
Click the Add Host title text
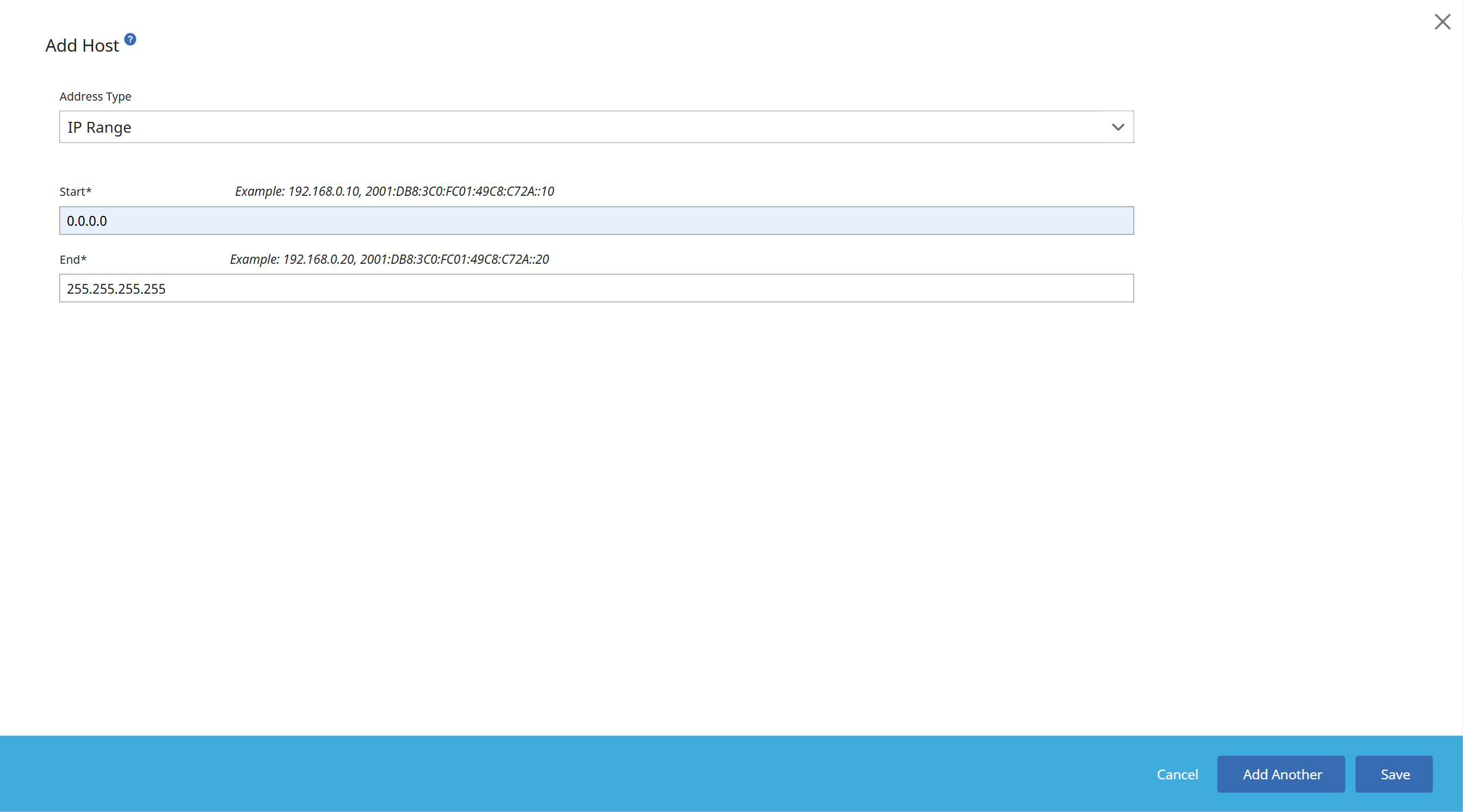pos(82,46)
